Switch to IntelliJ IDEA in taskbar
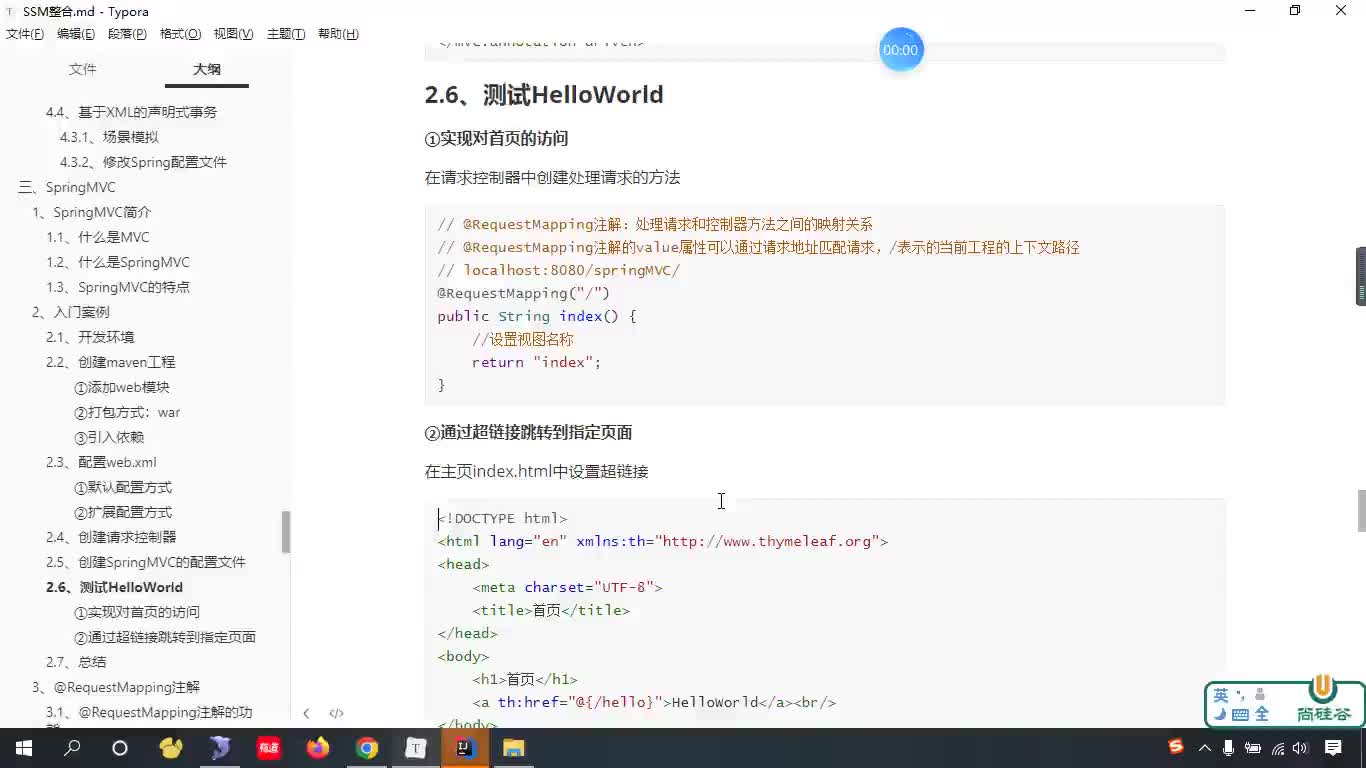1366x768 pixels. tap(465, 748)
